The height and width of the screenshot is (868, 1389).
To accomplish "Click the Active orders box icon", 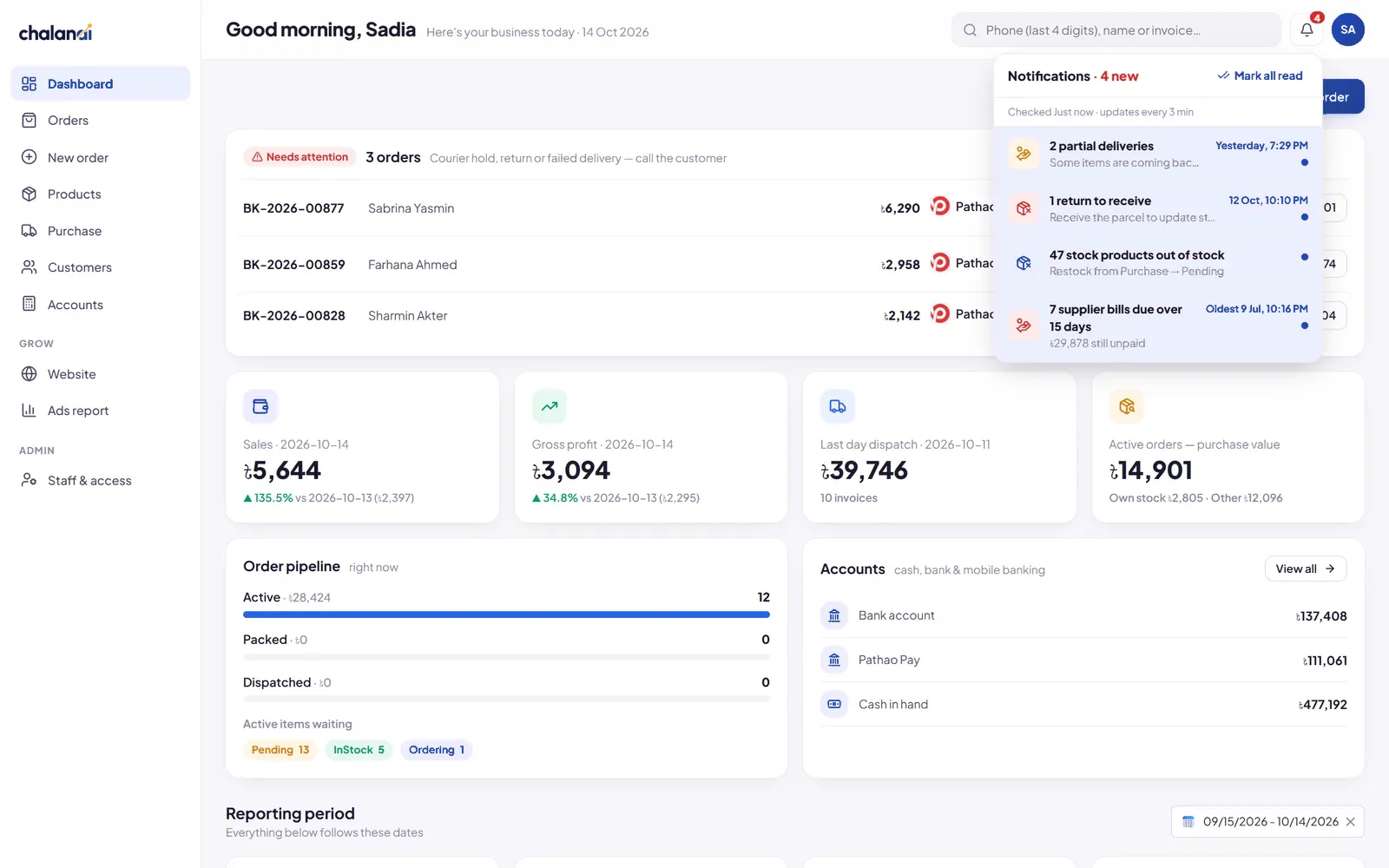I will click(x=1127, y=406).
